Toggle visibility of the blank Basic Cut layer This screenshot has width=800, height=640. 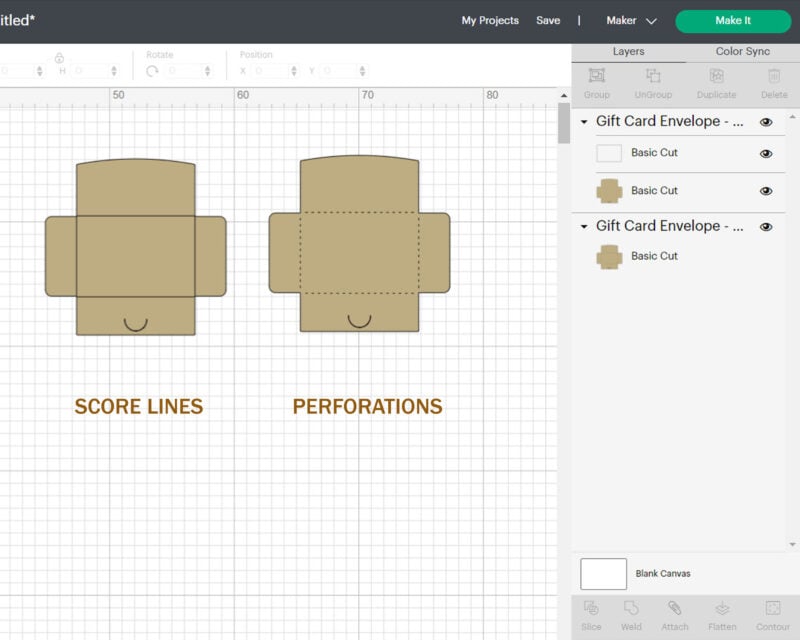coord(766,154)
